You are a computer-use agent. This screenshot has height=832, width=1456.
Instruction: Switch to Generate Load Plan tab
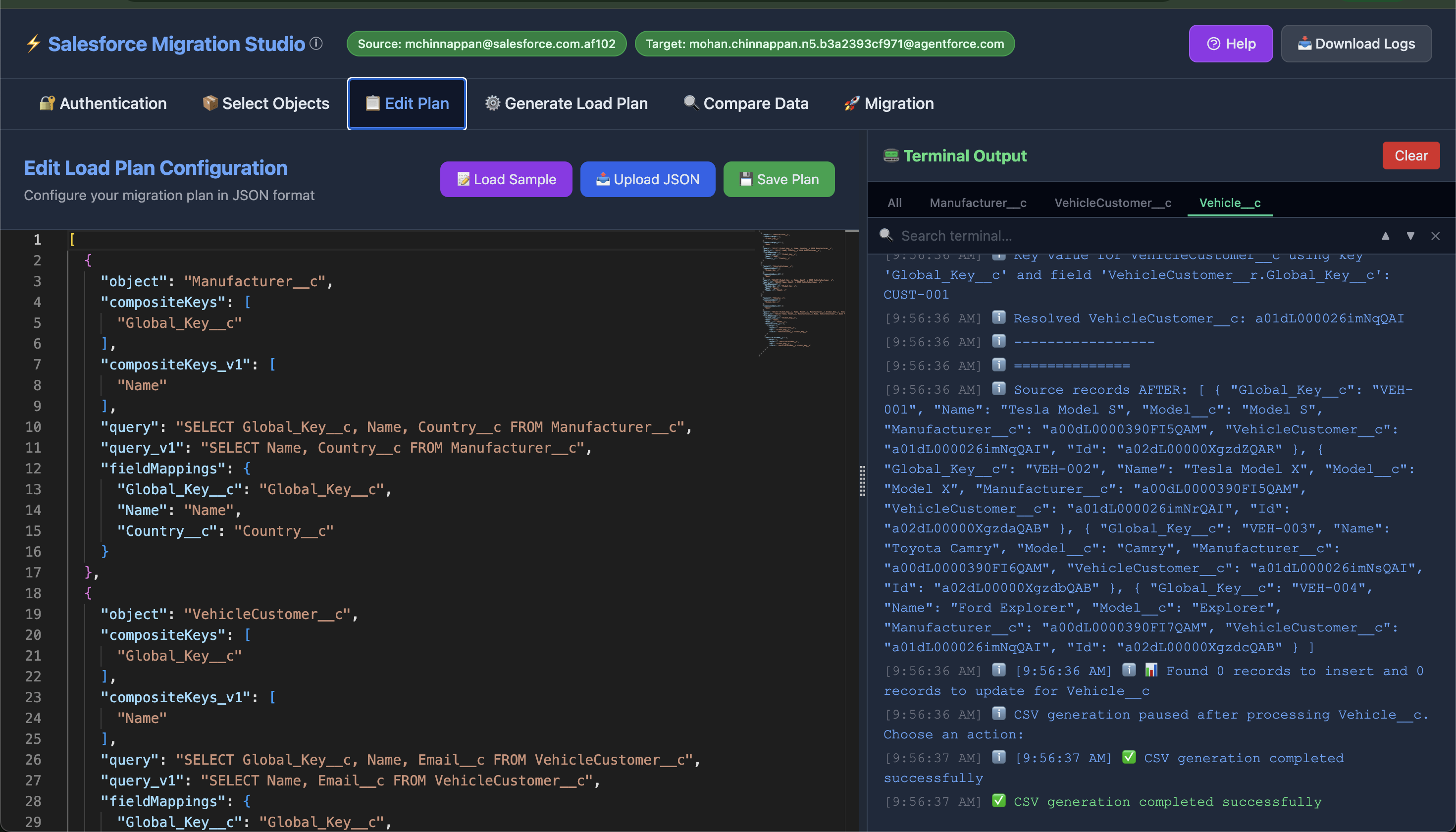pyautogui.click(x=566, y=104)
